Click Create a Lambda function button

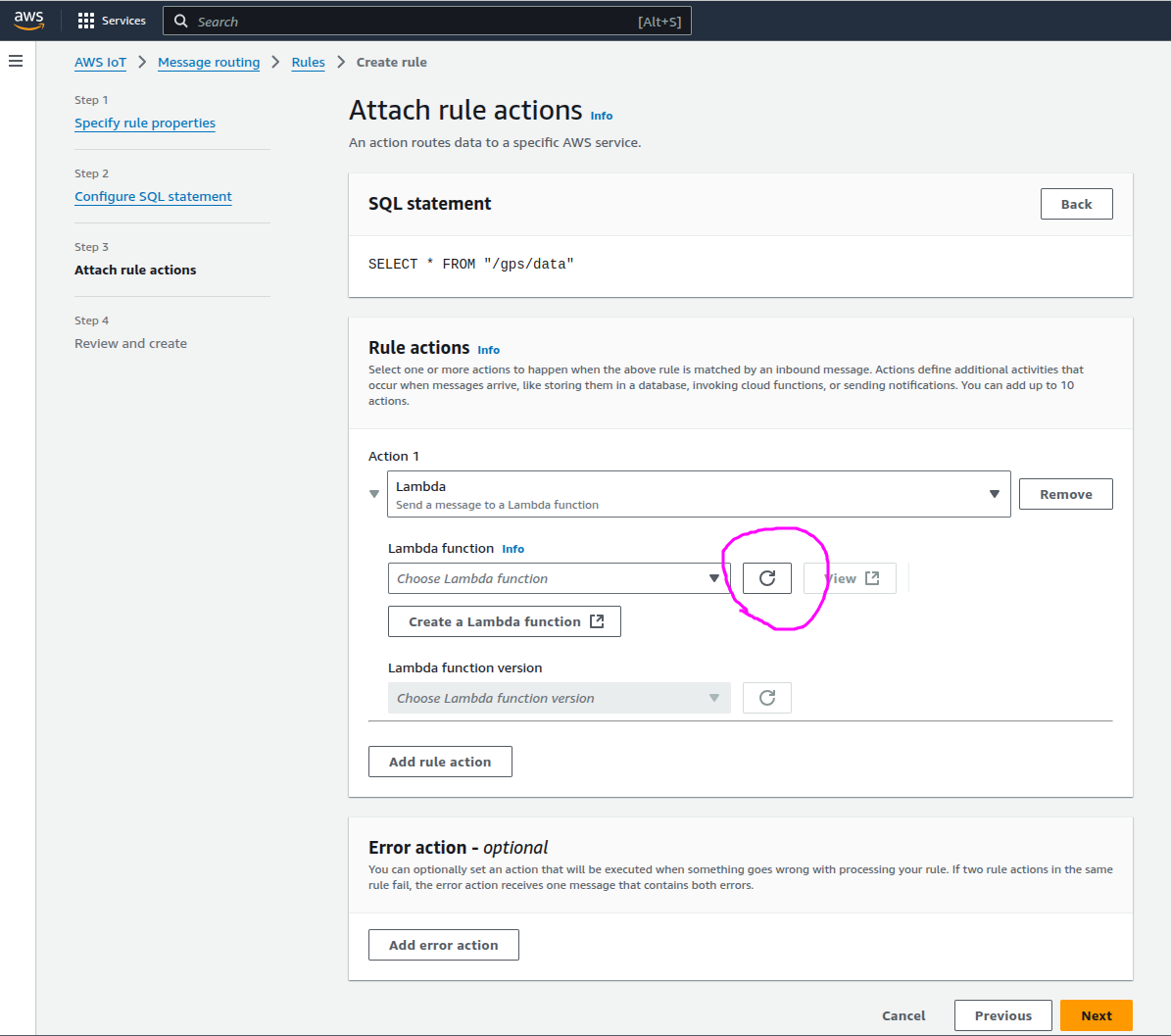(505, 621)
